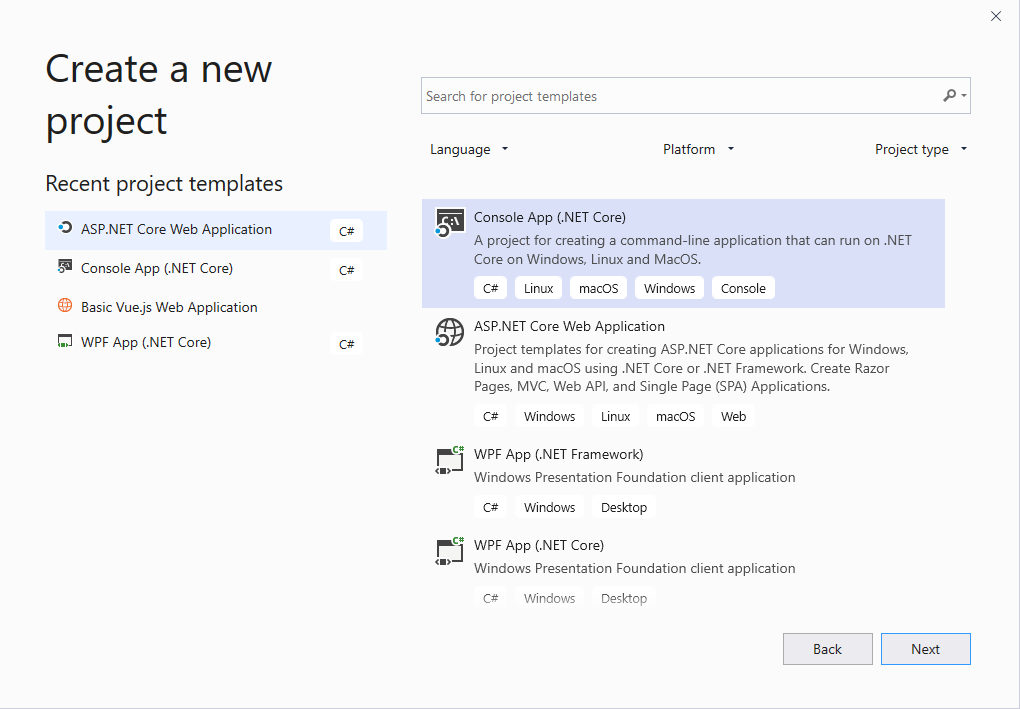Click the C# badge beside recent Console App
This screenshot has width=1020, height=709.
click(347, 270)
